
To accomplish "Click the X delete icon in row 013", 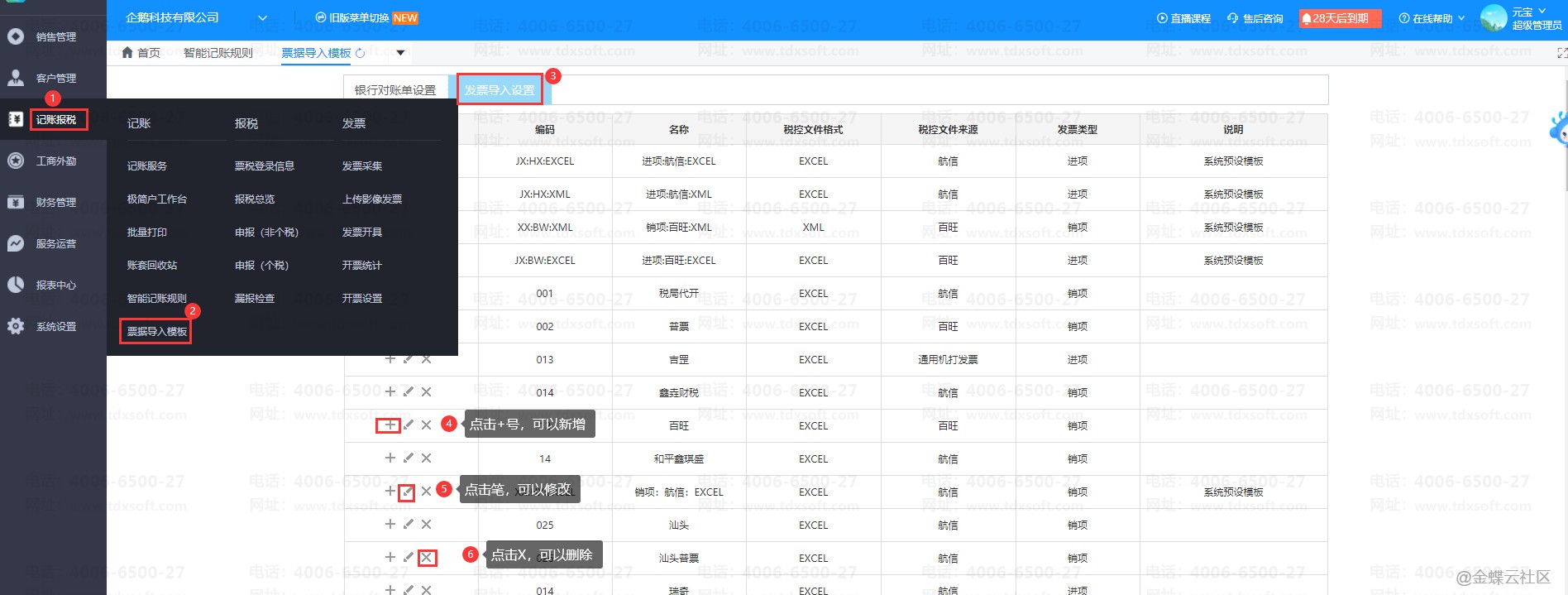I will 426,359.
